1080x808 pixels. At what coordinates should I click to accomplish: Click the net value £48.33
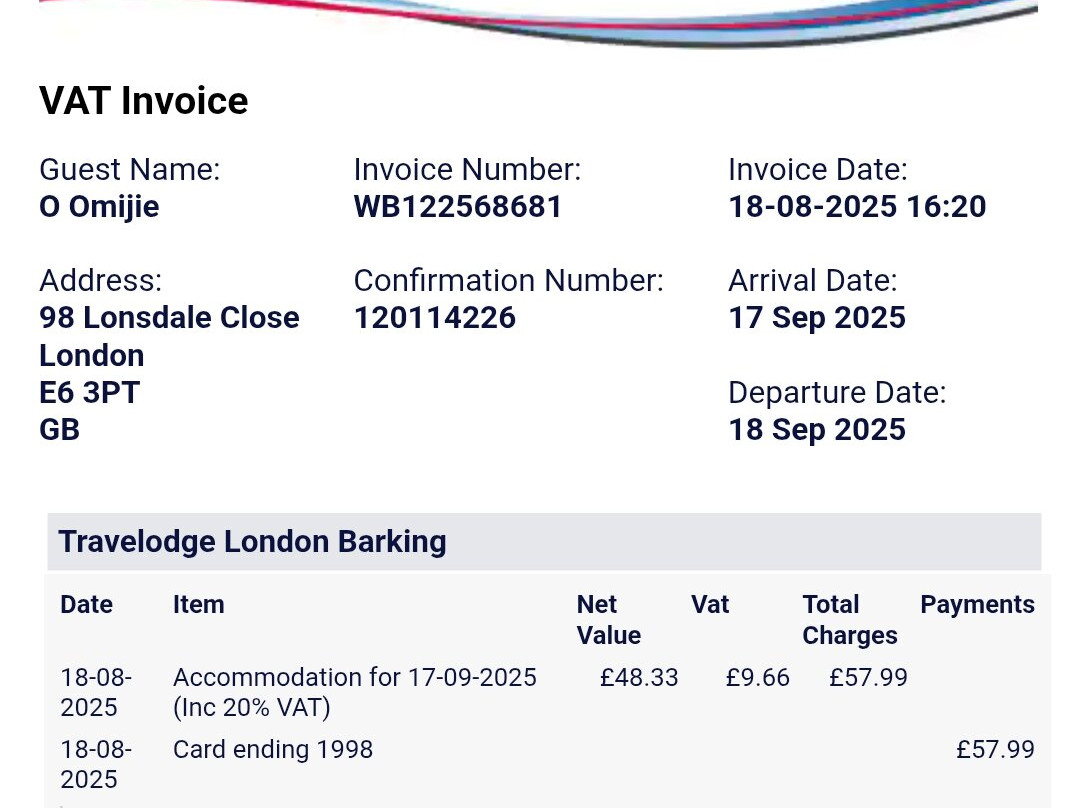tap(639, 678)
